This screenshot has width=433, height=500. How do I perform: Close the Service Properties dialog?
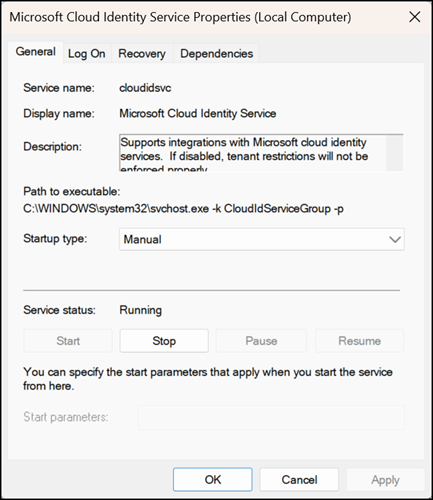click(x=415, y=17)
